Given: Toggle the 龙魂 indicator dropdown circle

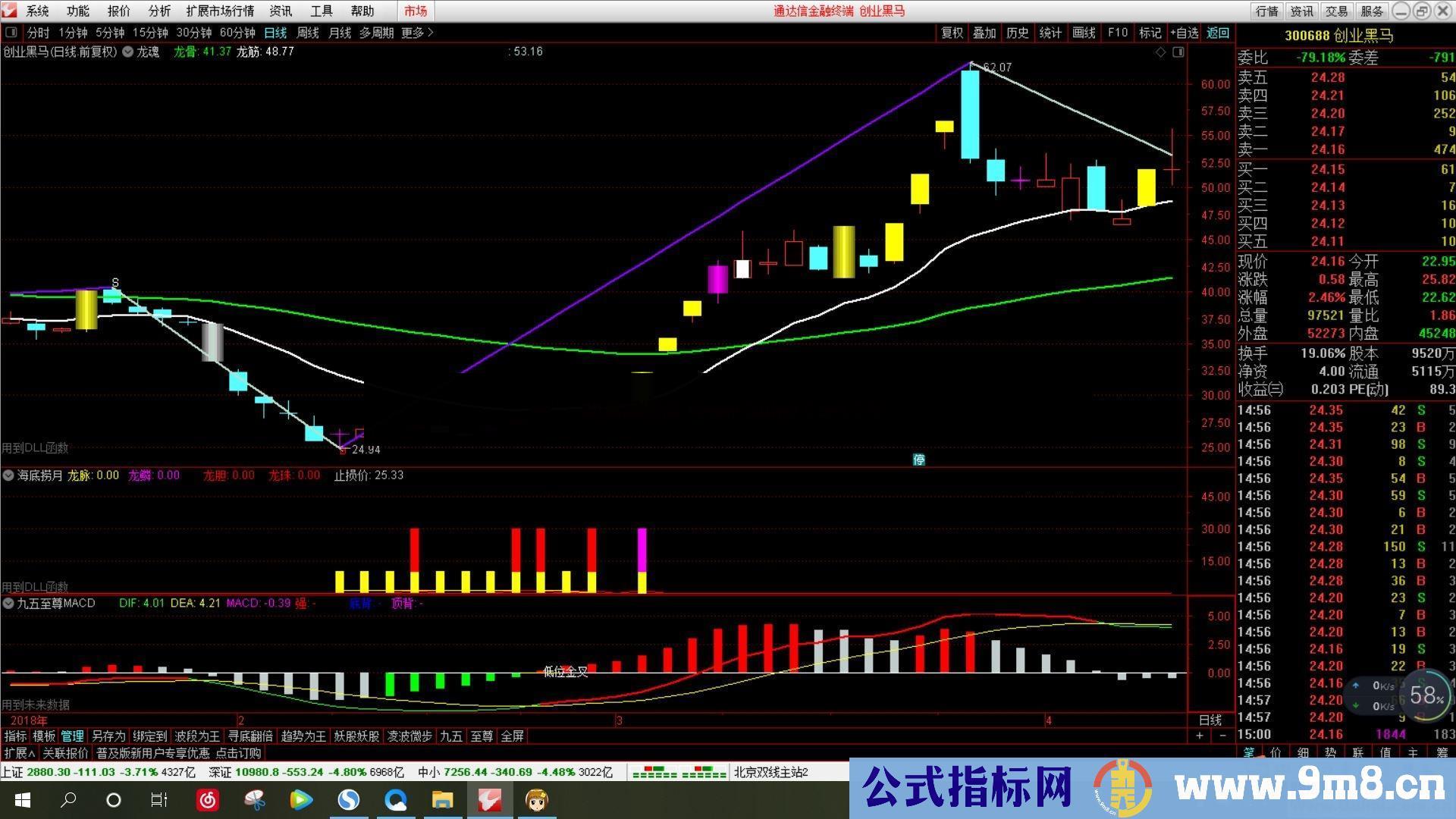Looking at the screenshot, I should point(127,52).
